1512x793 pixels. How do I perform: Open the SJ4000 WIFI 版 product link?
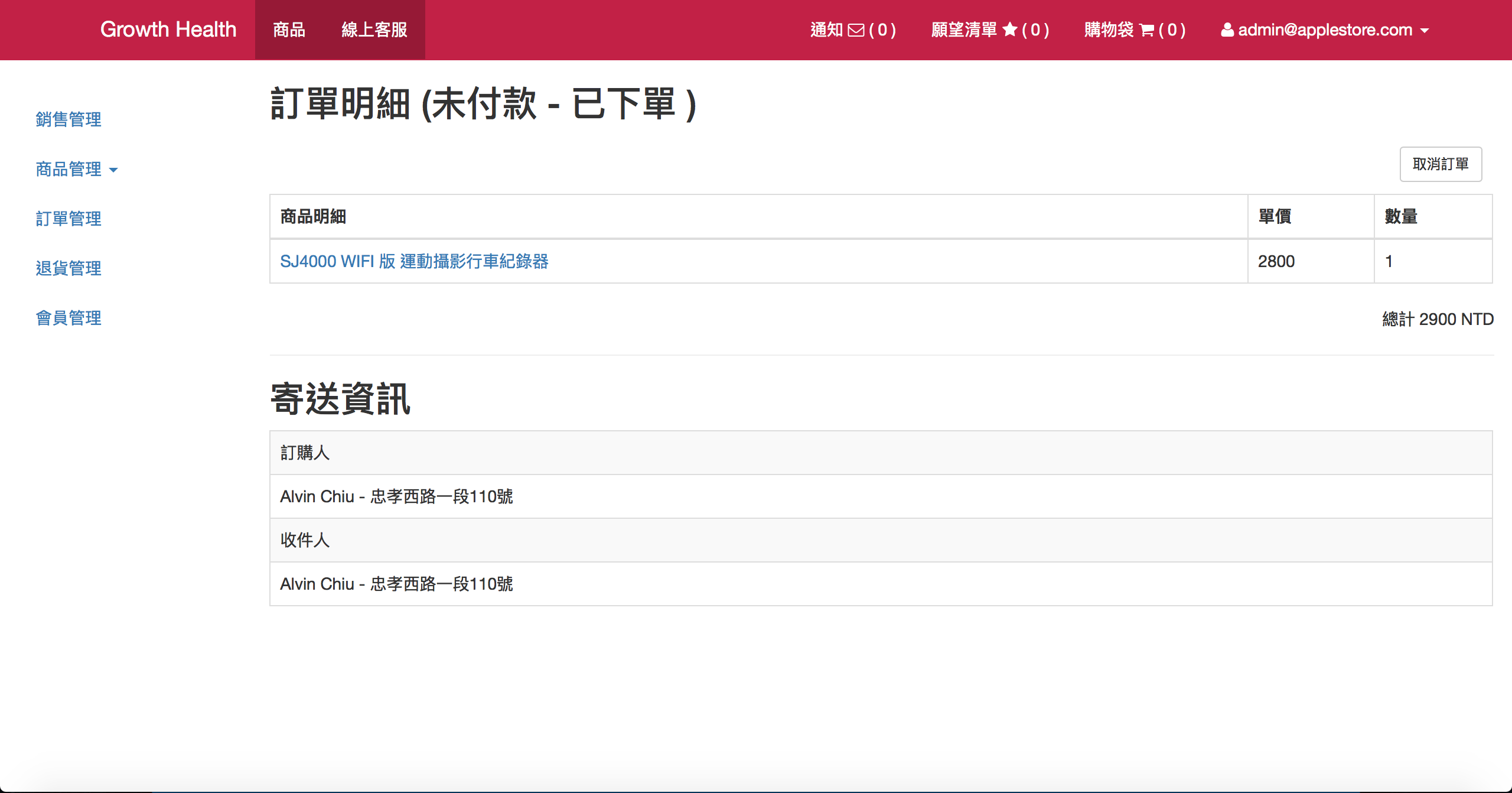tap(414, 261)
